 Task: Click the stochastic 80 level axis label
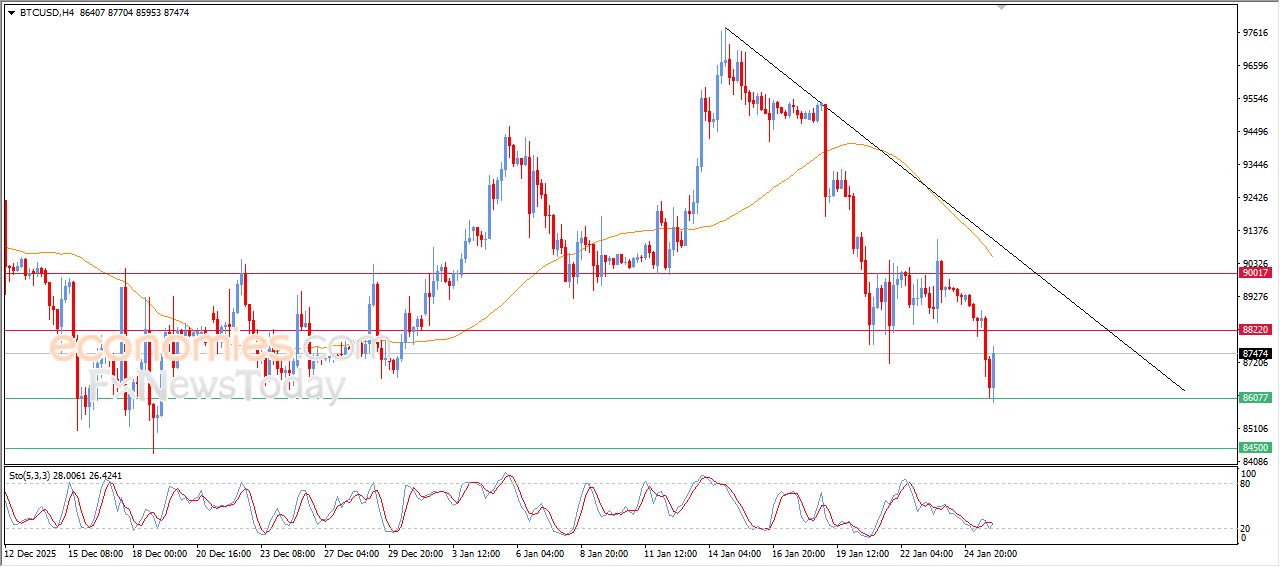click(1244, 484)
